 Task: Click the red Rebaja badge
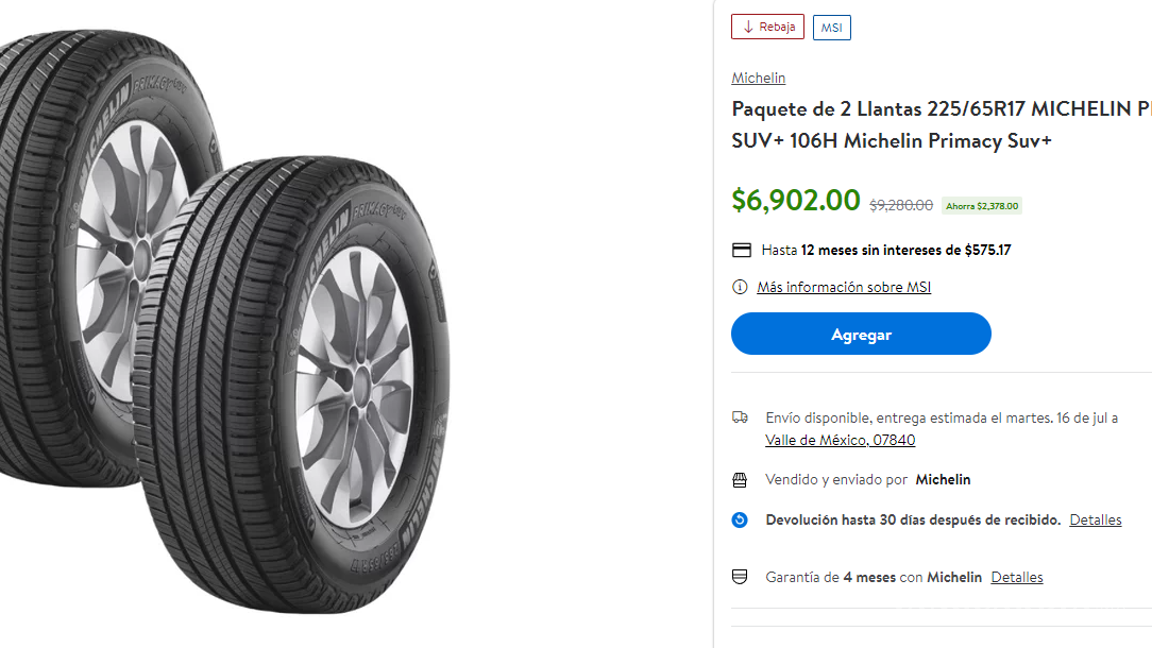[767, 27]
